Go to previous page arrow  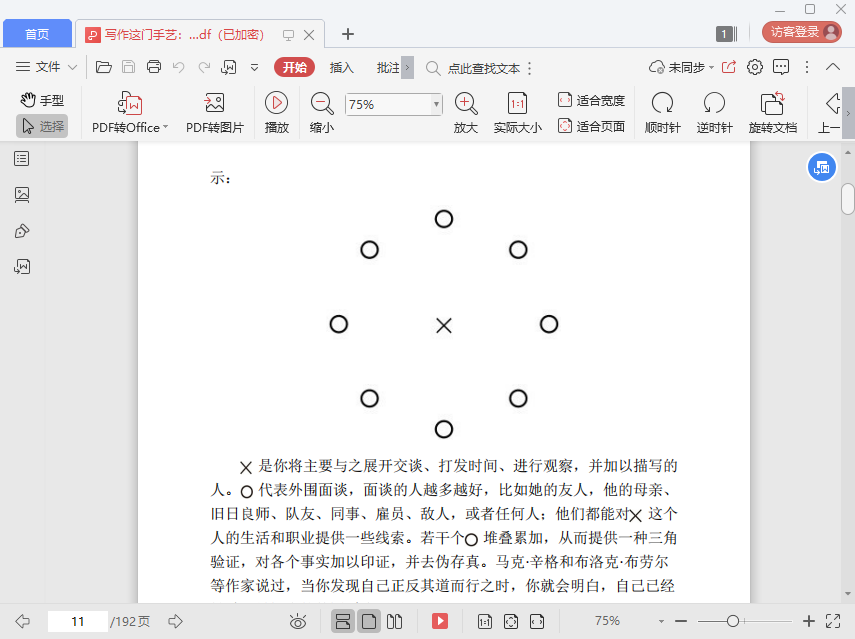tap(23, 621)
